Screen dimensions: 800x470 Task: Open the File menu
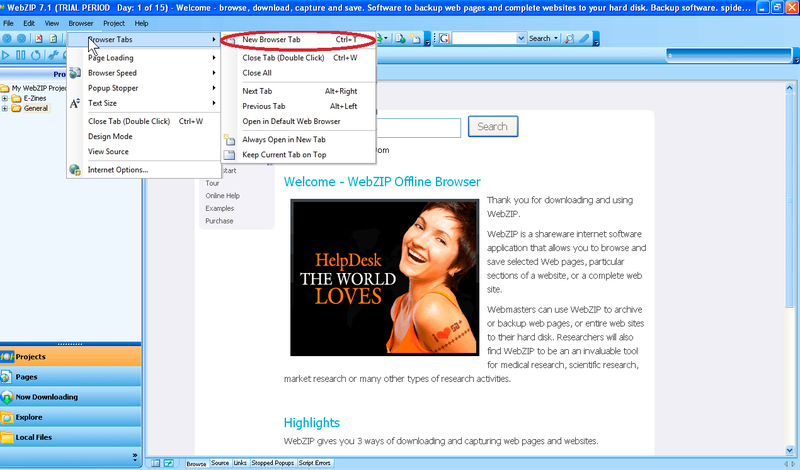tap(8, 23)
